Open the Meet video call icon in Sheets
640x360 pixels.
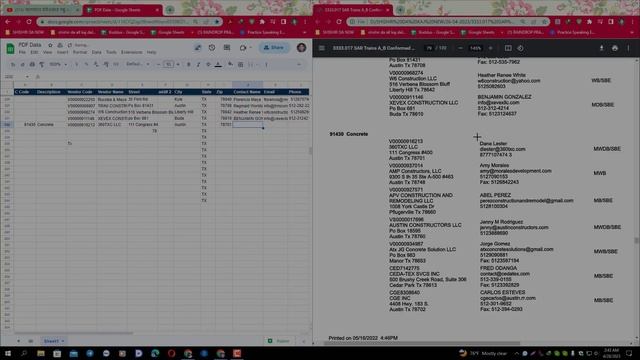[x=243, y=48]
